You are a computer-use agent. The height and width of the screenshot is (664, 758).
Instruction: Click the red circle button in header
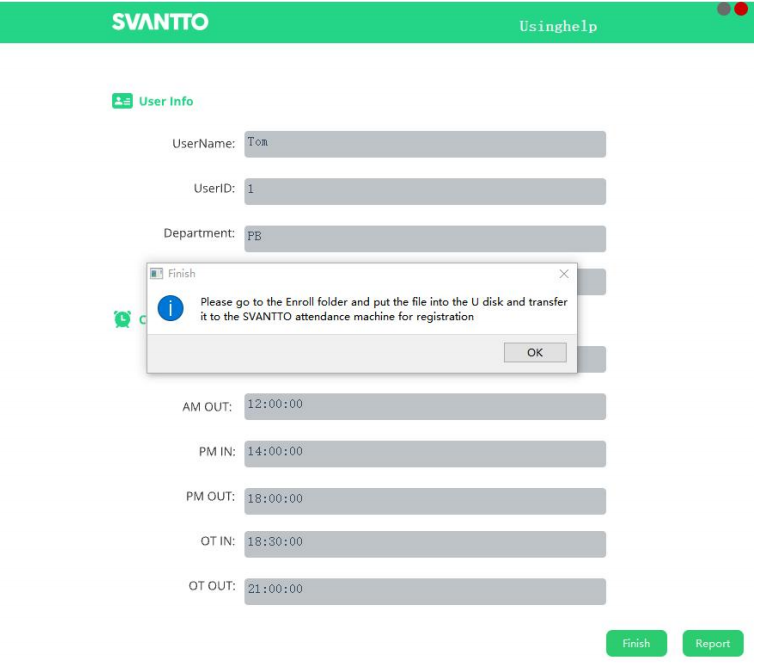741,9
